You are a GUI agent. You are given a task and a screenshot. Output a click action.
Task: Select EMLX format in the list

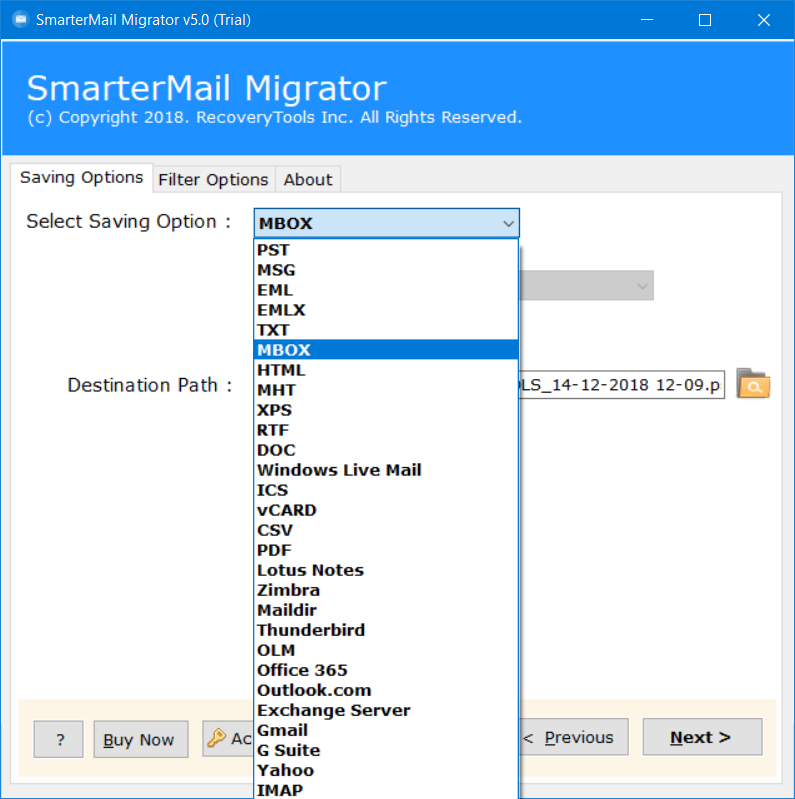(386, 310)
